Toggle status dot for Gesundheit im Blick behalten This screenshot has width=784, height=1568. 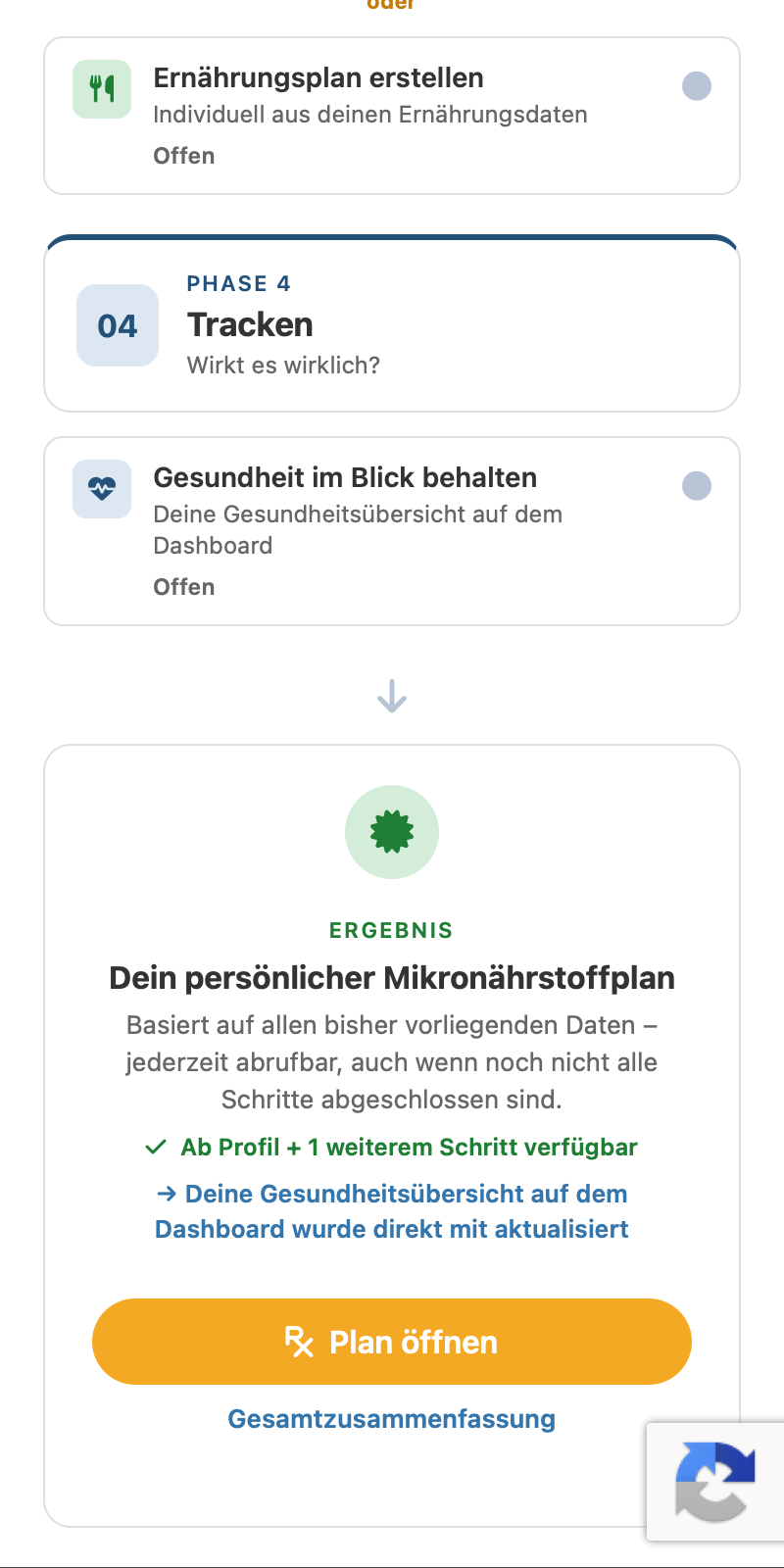coord(697,486)
